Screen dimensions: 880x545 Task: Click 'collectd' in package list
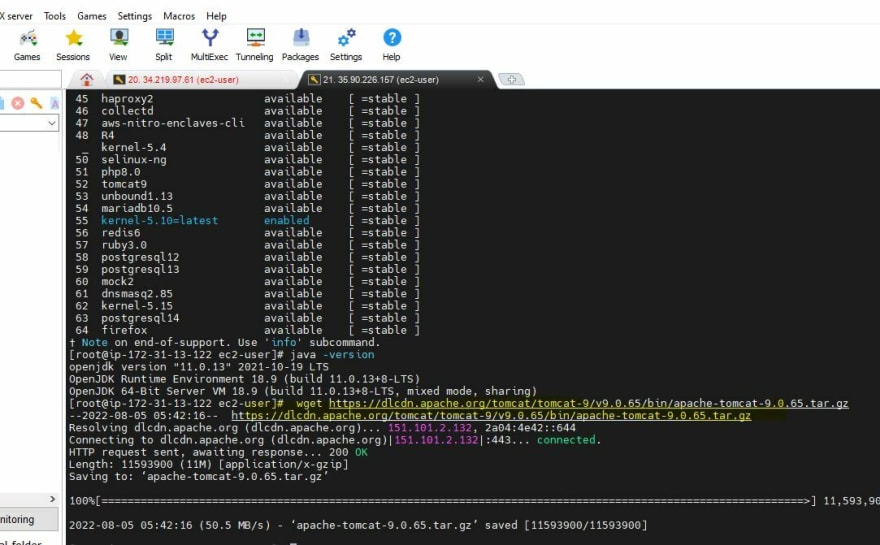(127, 111)
